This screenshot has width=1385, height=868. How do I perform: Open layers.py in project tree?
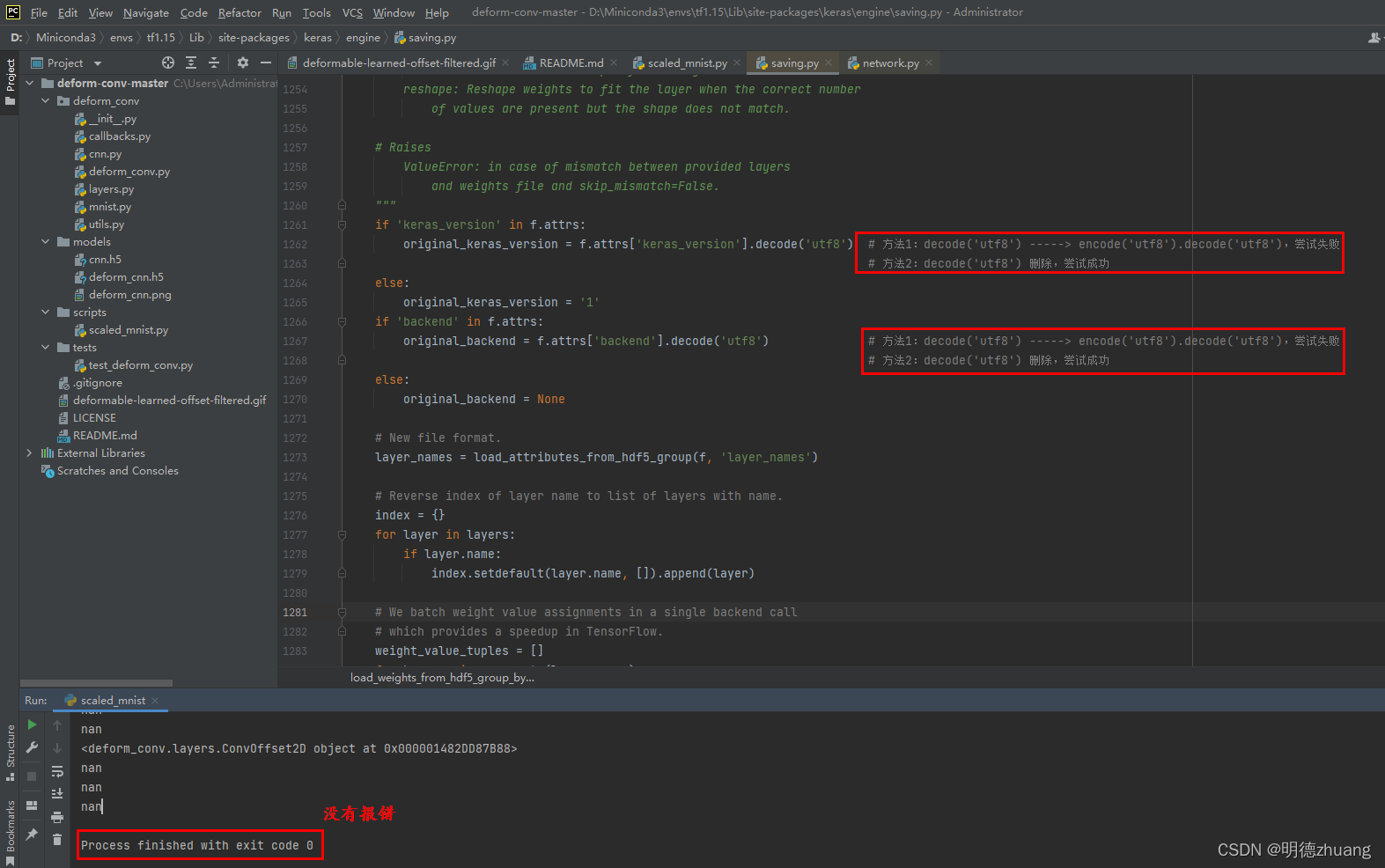pyautogui.click(x=111, y=189)
